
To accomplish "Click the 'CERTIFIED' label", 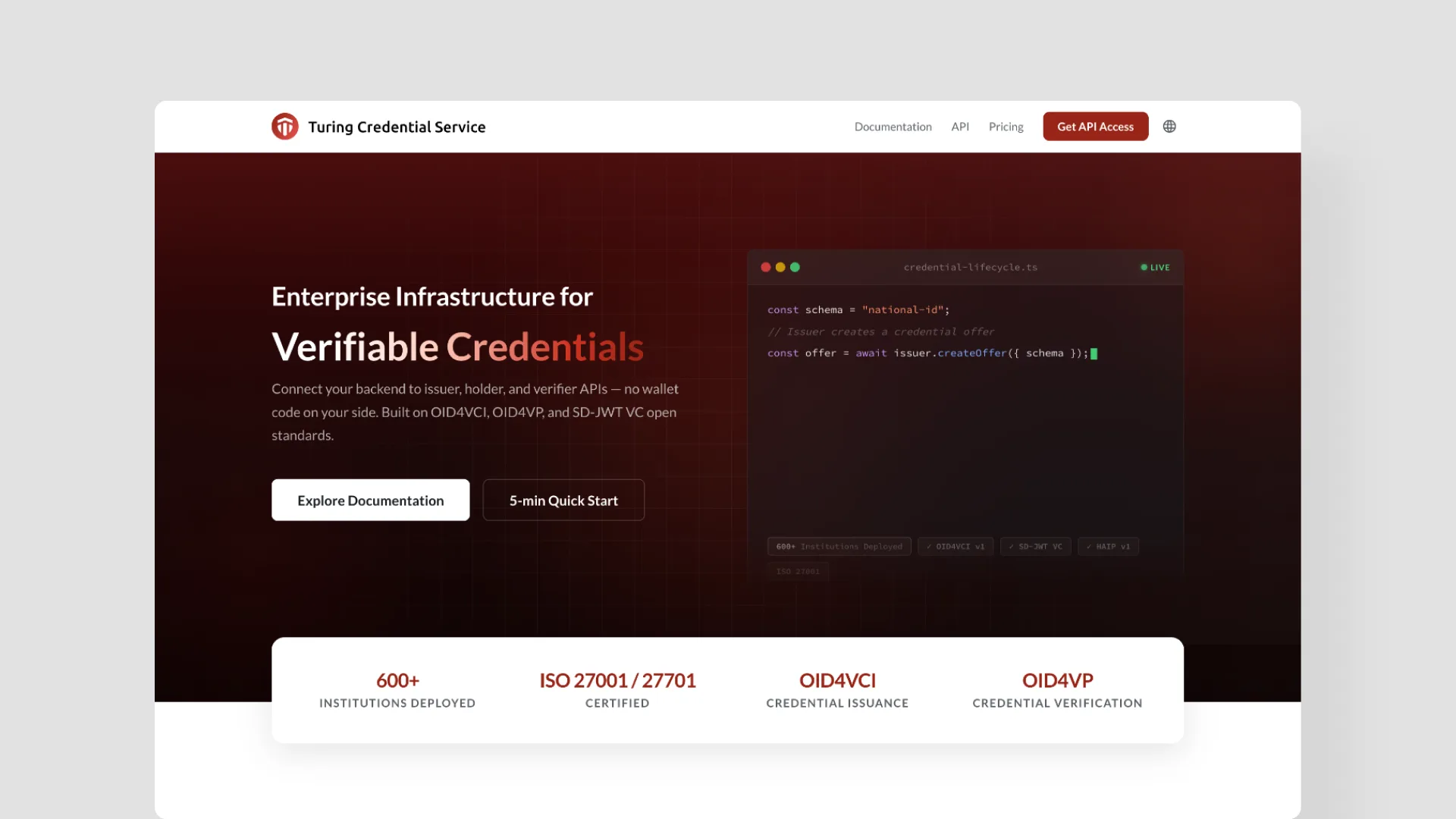I will click(x=617, y=704).
